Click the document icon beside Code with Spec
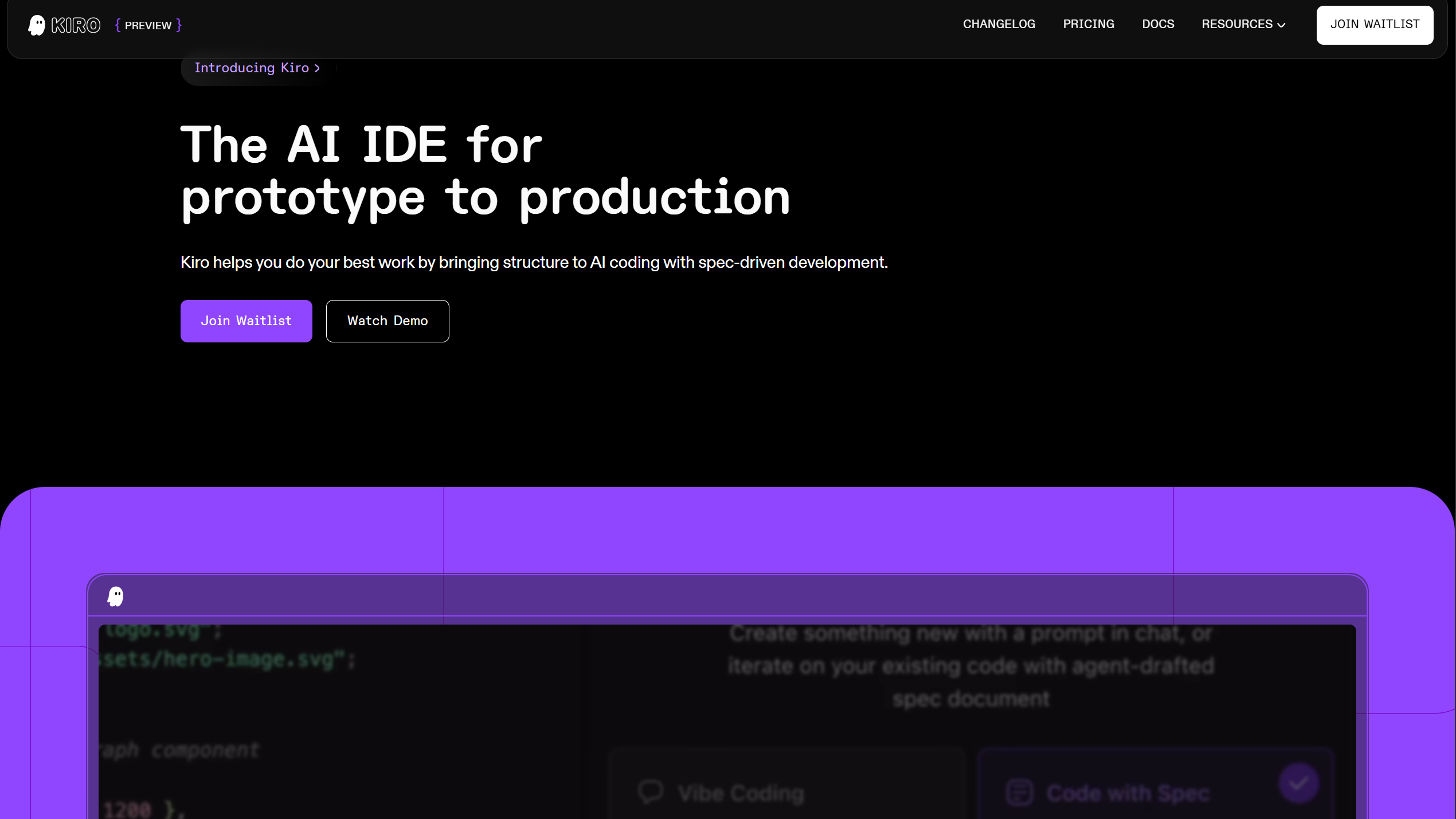The height and width of the screenshot is (819, 1456). pos(1020,793)
